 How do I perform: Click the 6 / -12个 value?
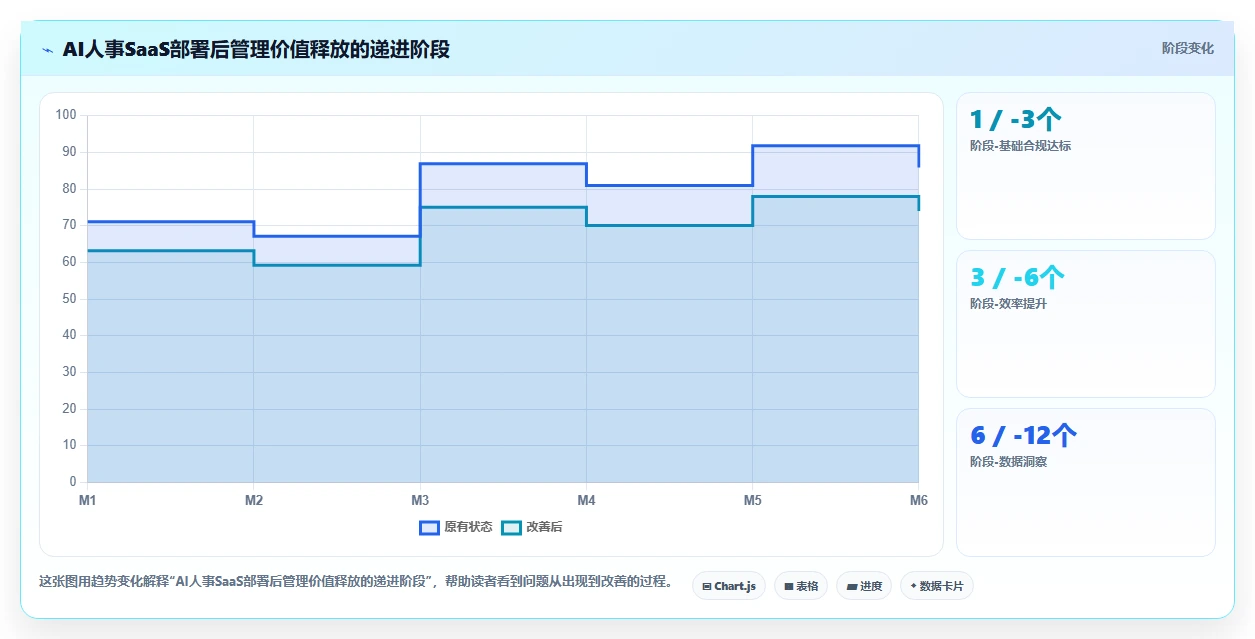point(1023,436)
